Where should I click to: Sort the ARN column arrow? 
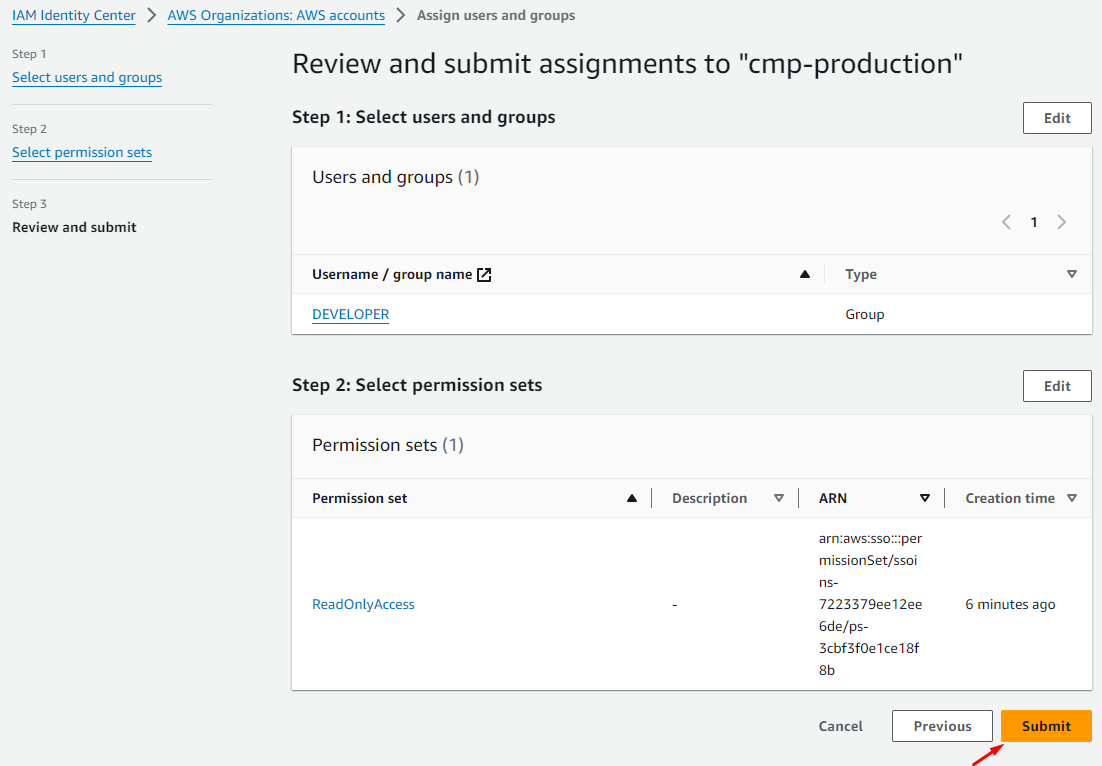925,498
